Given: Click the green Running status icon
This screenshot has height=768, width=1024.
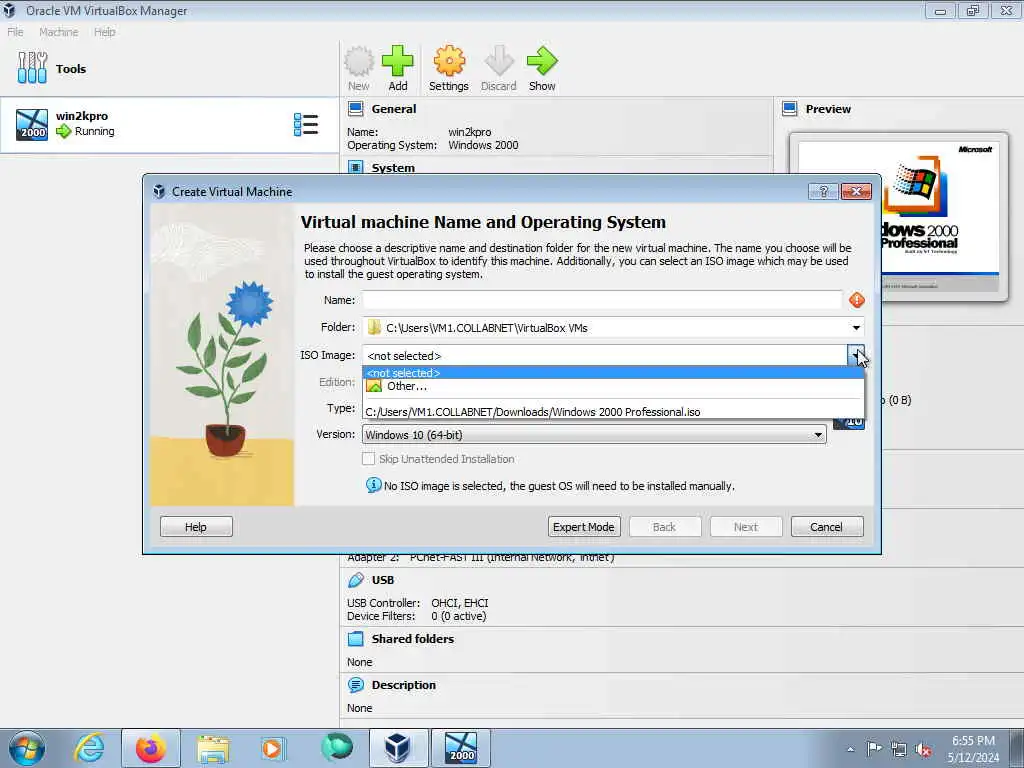Looking at the screenshot, I should point(63,131).
